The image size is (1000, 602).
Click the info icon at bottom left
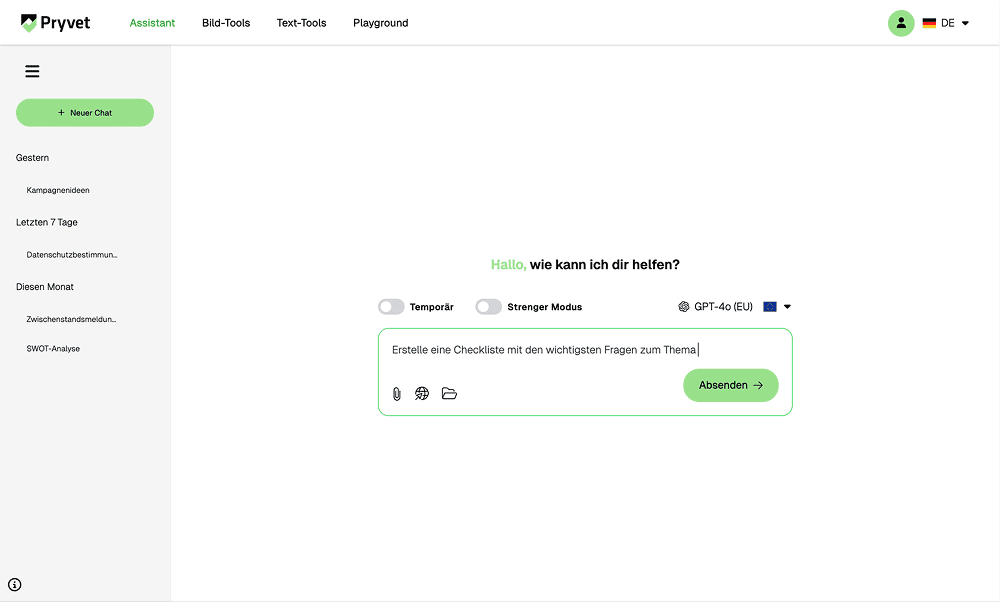13,584
